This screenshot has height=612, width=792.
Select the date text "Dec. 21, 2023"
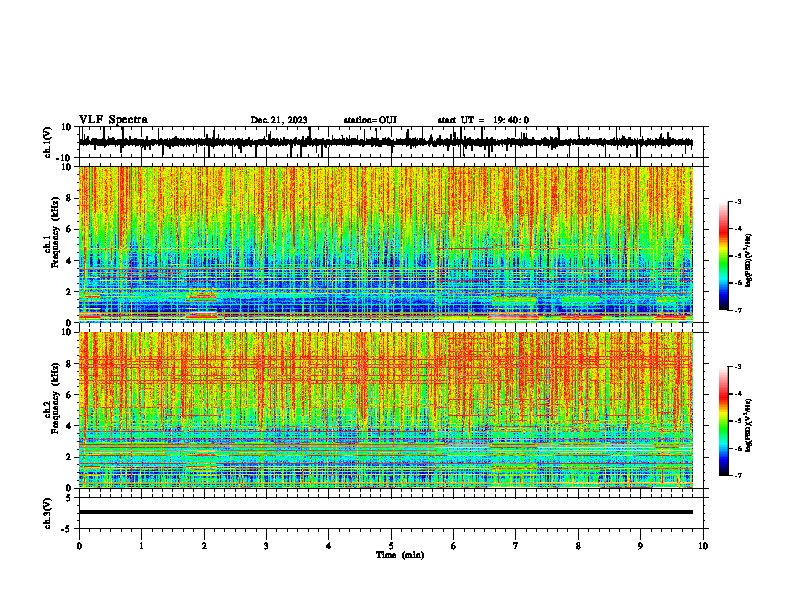[x=279, y=120]
